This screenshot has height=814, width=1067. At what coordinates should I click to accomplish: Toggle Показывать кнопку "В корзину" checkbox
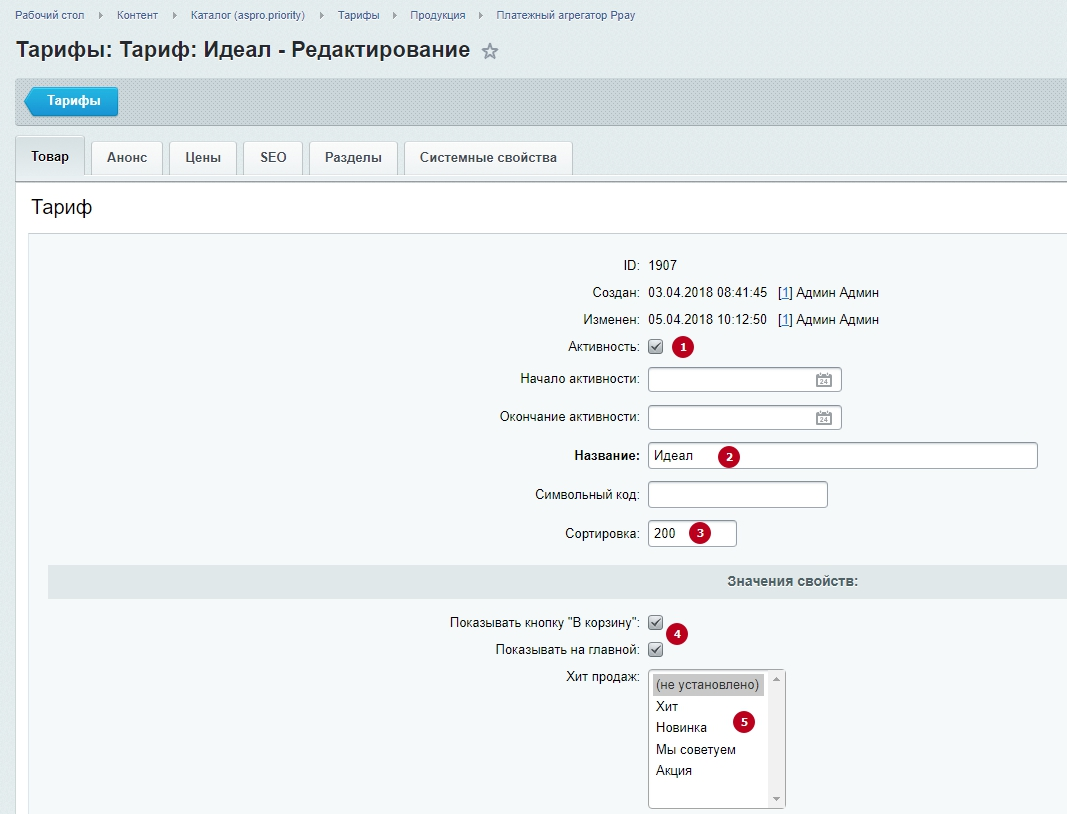[655, 622]
